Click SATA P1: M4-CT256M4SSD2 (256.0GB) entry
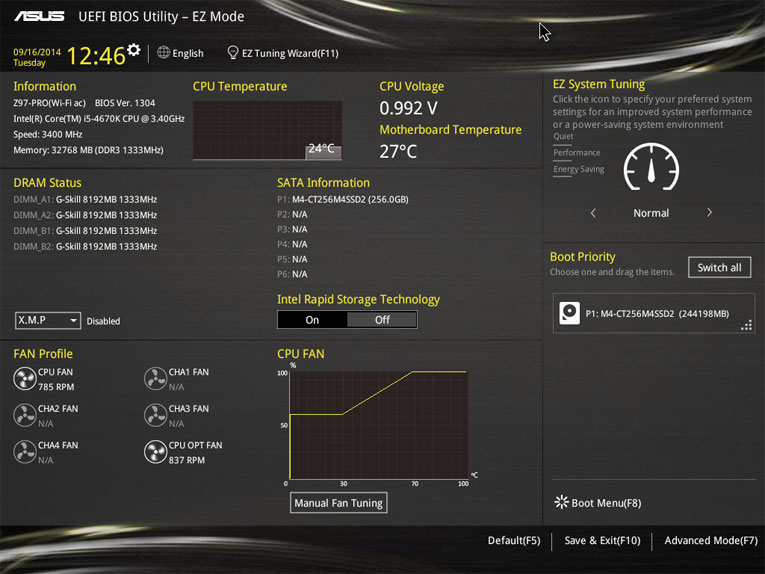 coord(343,199)
